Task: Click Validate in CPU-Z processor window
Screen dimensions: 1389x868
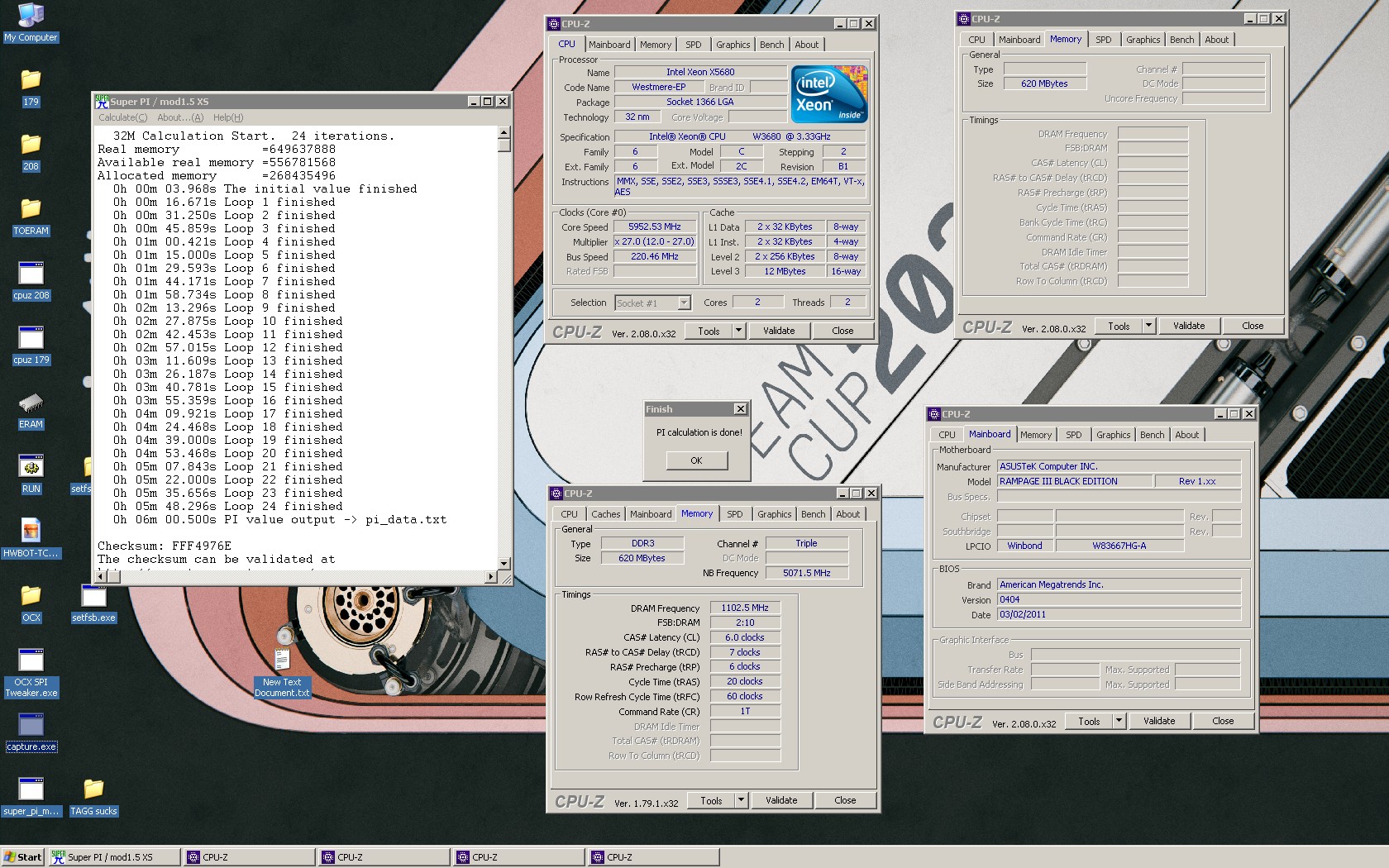Action: point(779,331)
